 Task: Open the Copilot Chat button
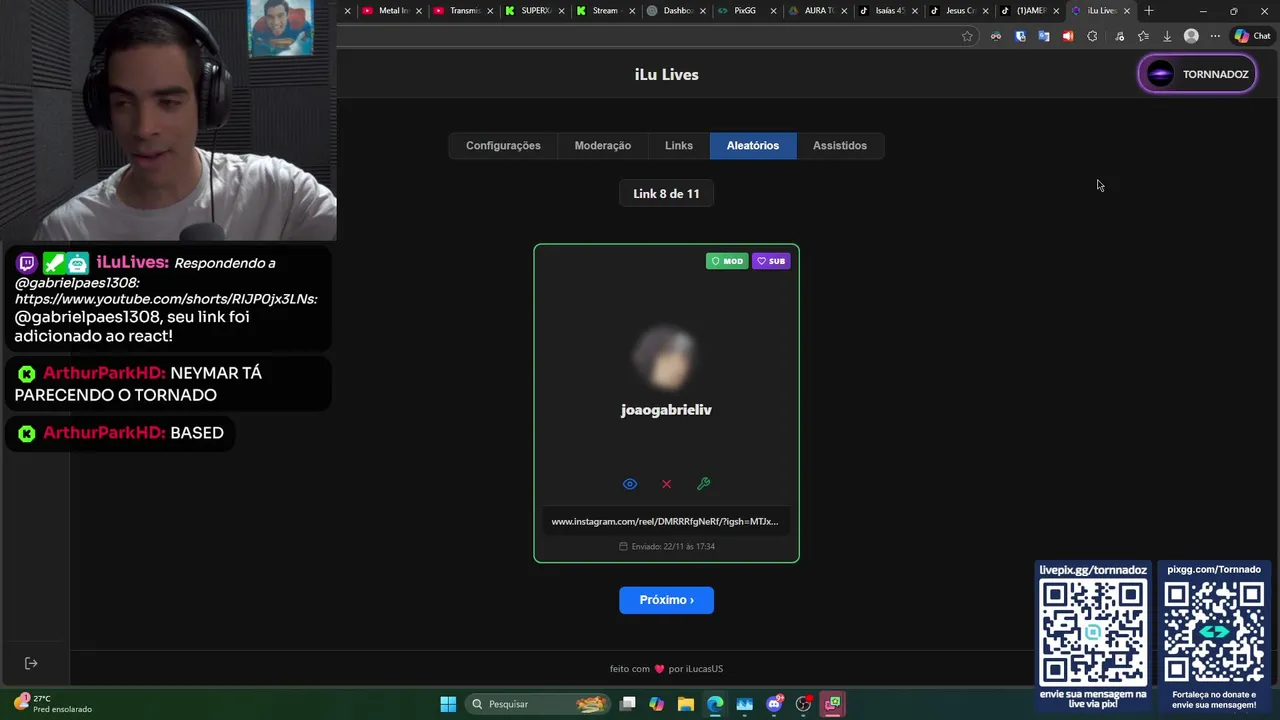pyautogui.click(x=1253, y=36)
